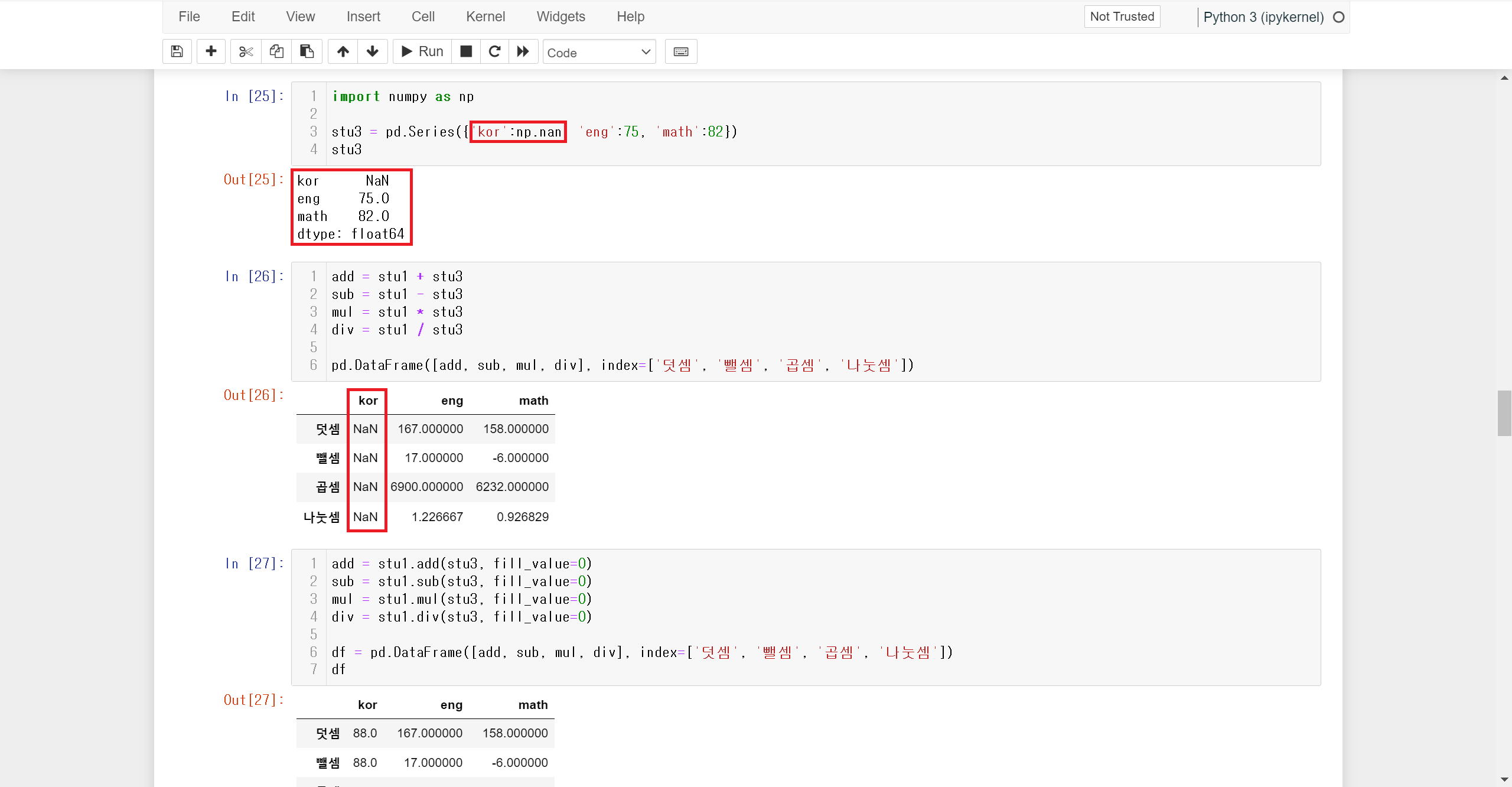
Task: Click the vertical scrollbar thumb
Action: point(1504,413)
